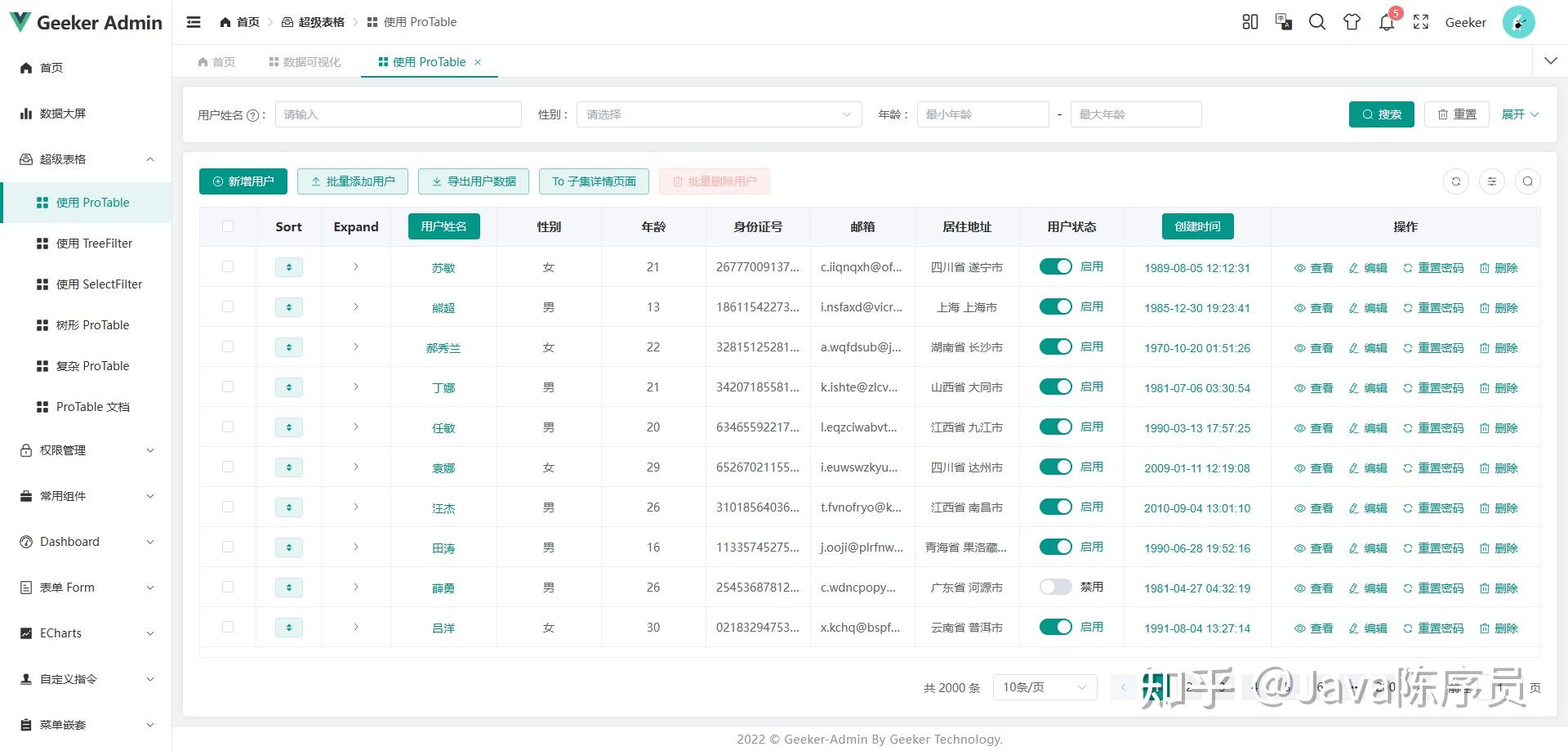Screen dimensions: 1568x751
Task: Click 编辑 link on 苏敏's row
Action: [1368, 266]
